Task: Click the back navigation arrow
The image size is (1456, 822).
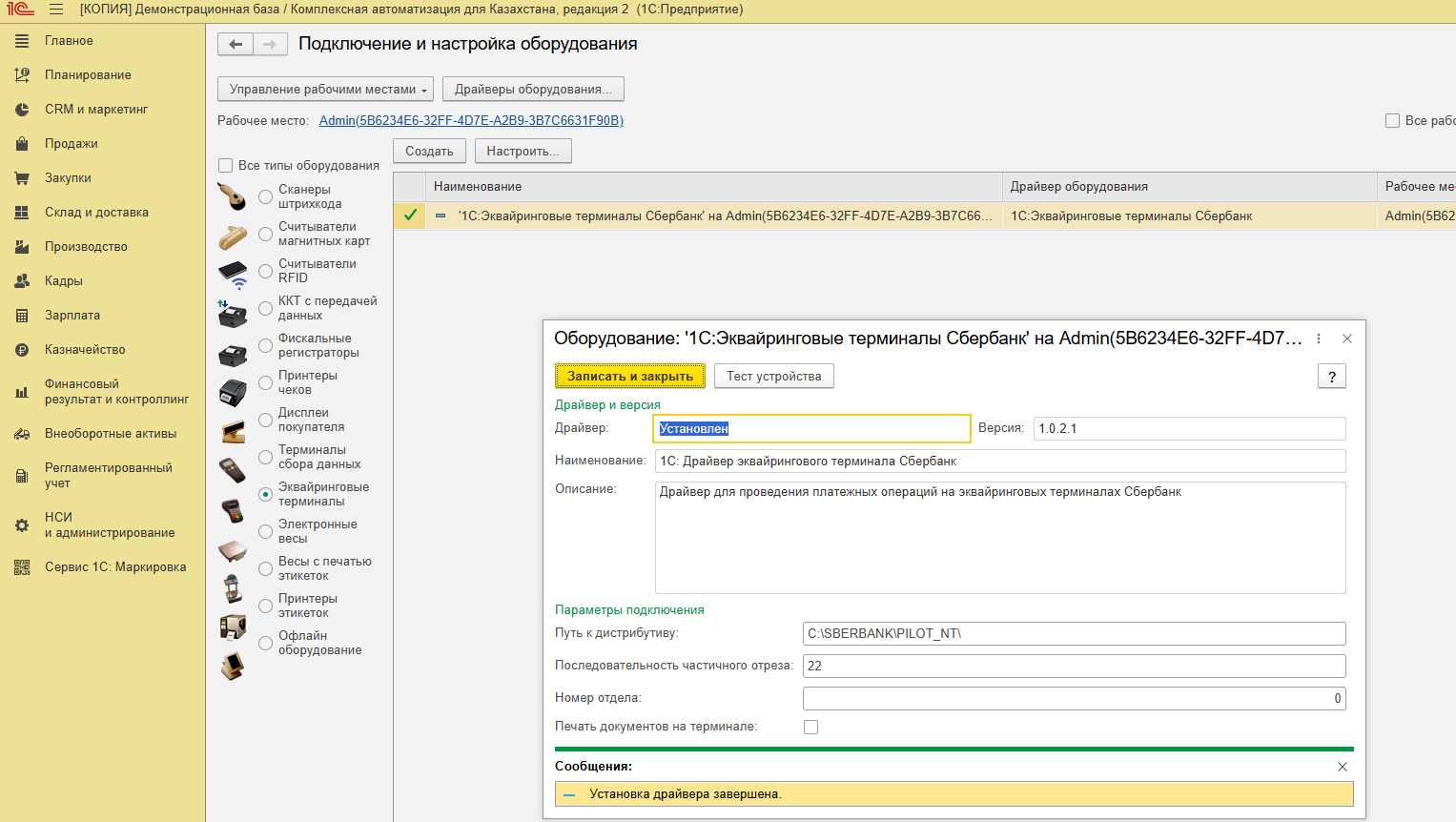Action: coord(236,45)
